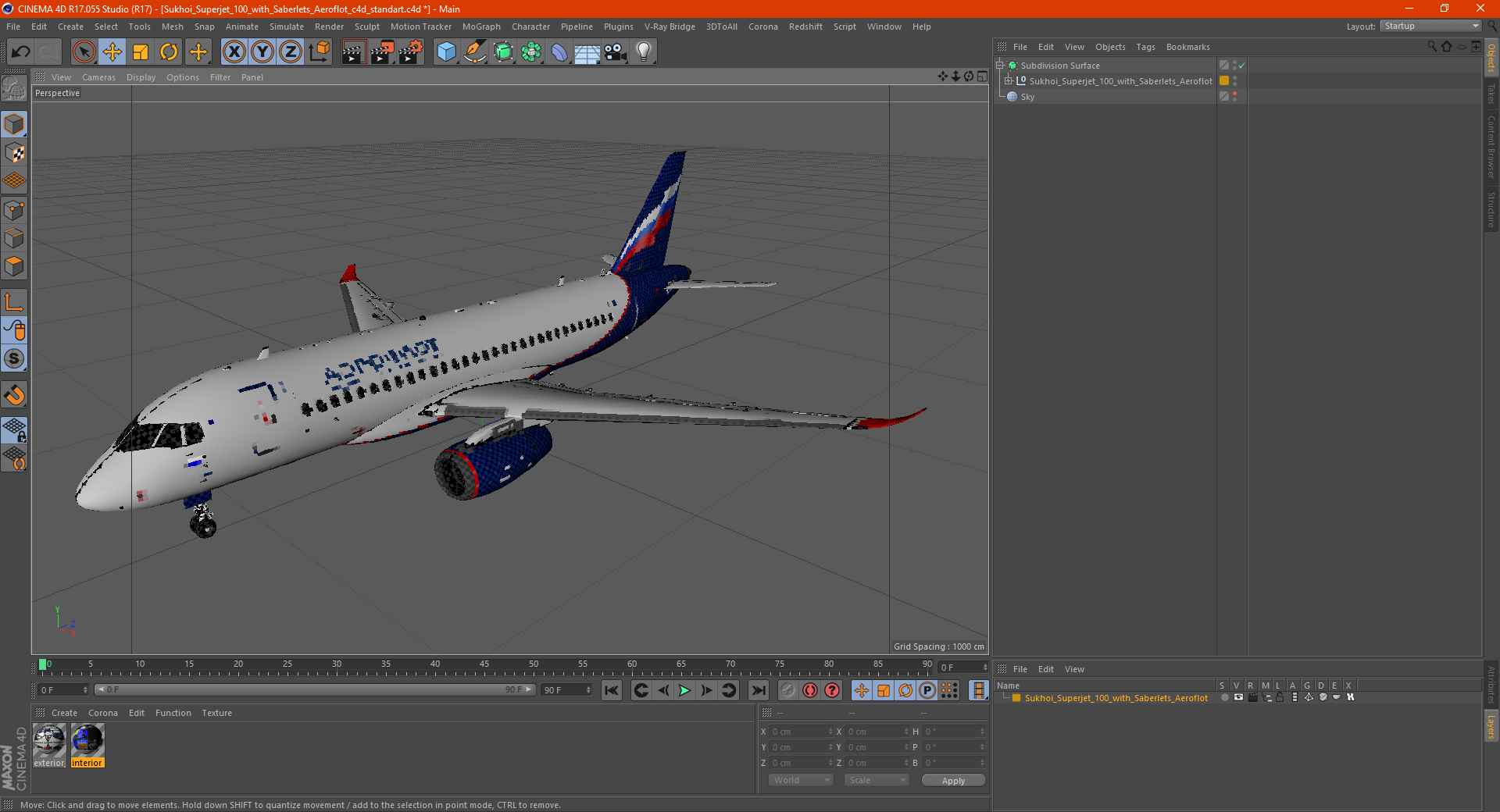
Task: Select the Scale tool
Action: pos(141,52)
